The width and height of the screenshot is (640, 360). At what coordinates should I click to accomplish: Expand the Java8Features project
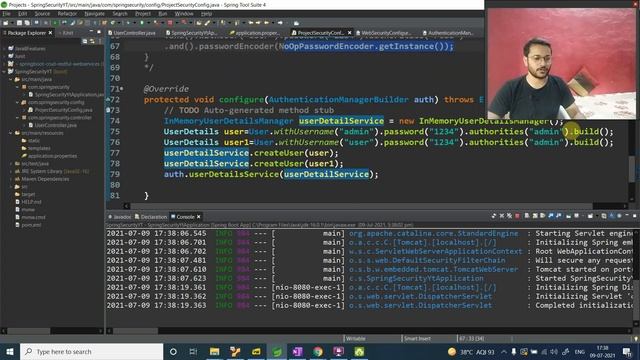4,48
